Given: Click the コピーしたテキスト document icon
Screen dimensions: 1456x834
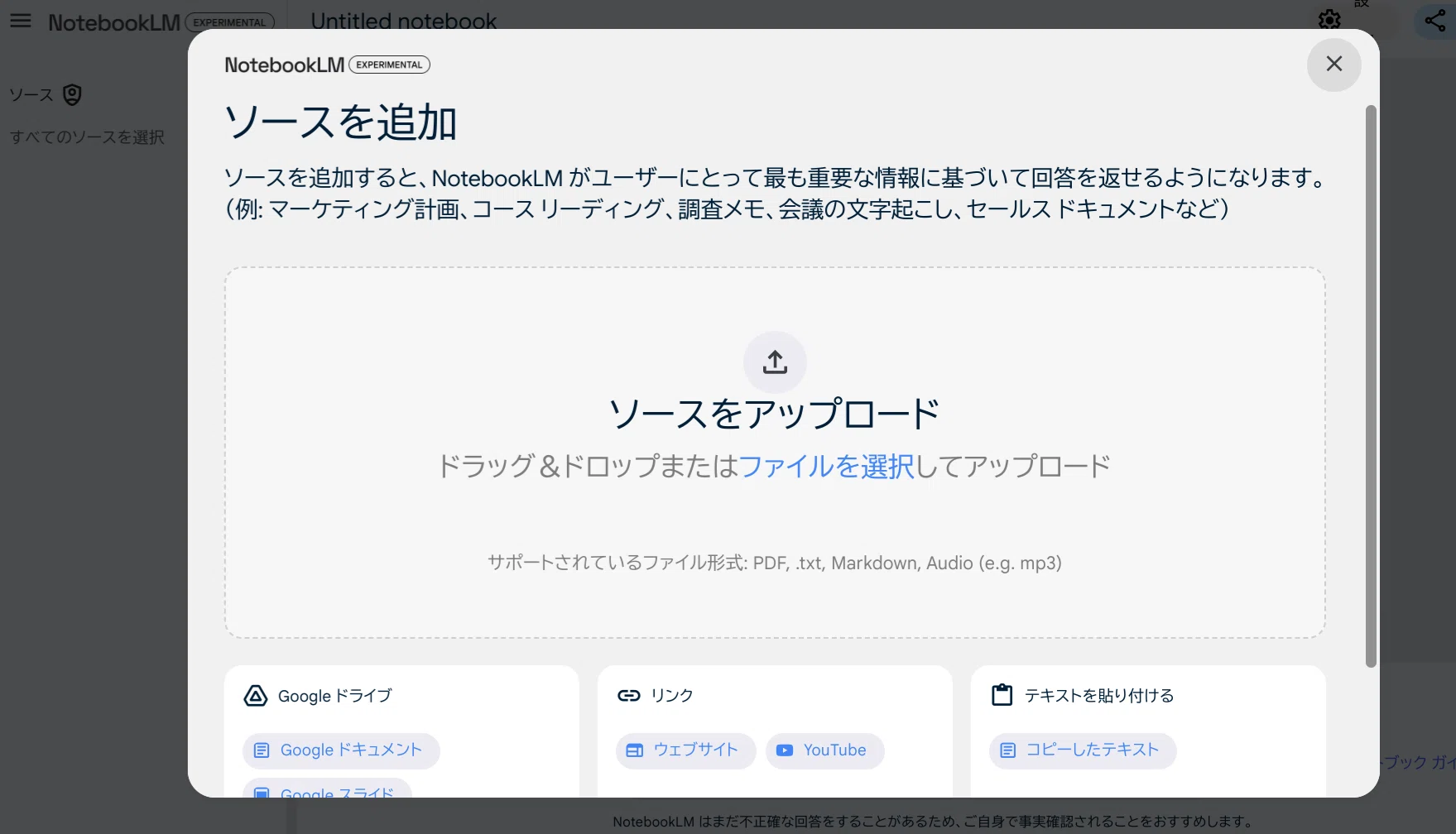Looking at the screenshot, I should (x=1008, y=750).
